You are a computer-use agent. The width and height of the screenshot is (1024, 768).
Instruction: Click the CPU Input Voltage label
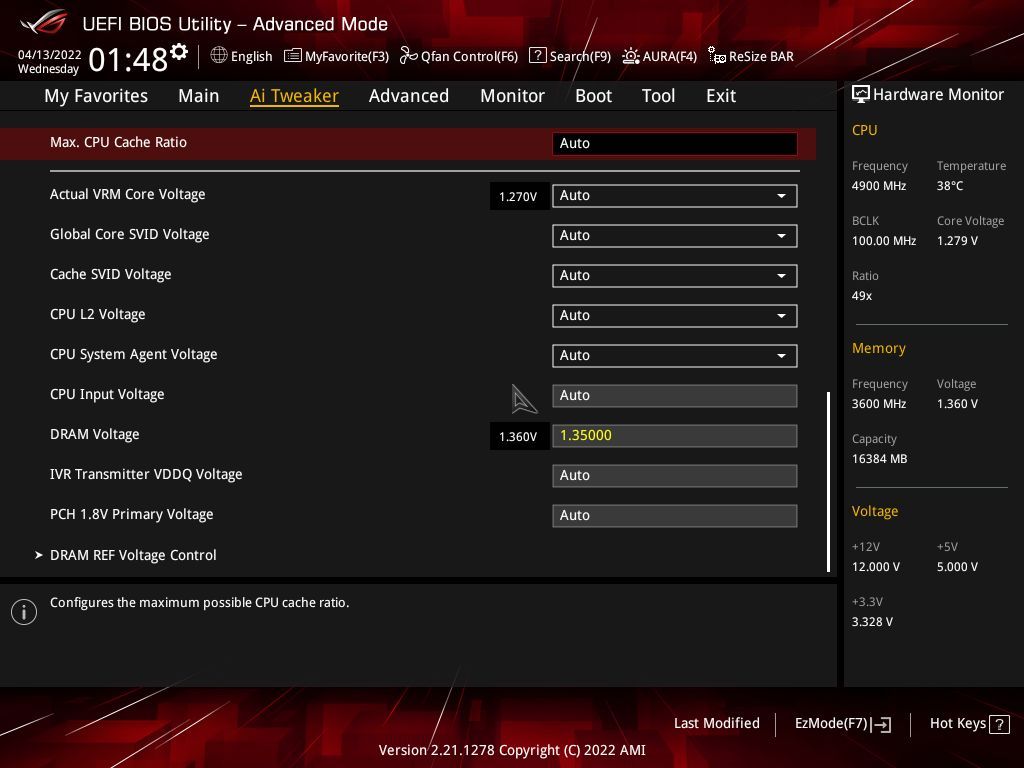pyautogui.click(x=107, y=394)
